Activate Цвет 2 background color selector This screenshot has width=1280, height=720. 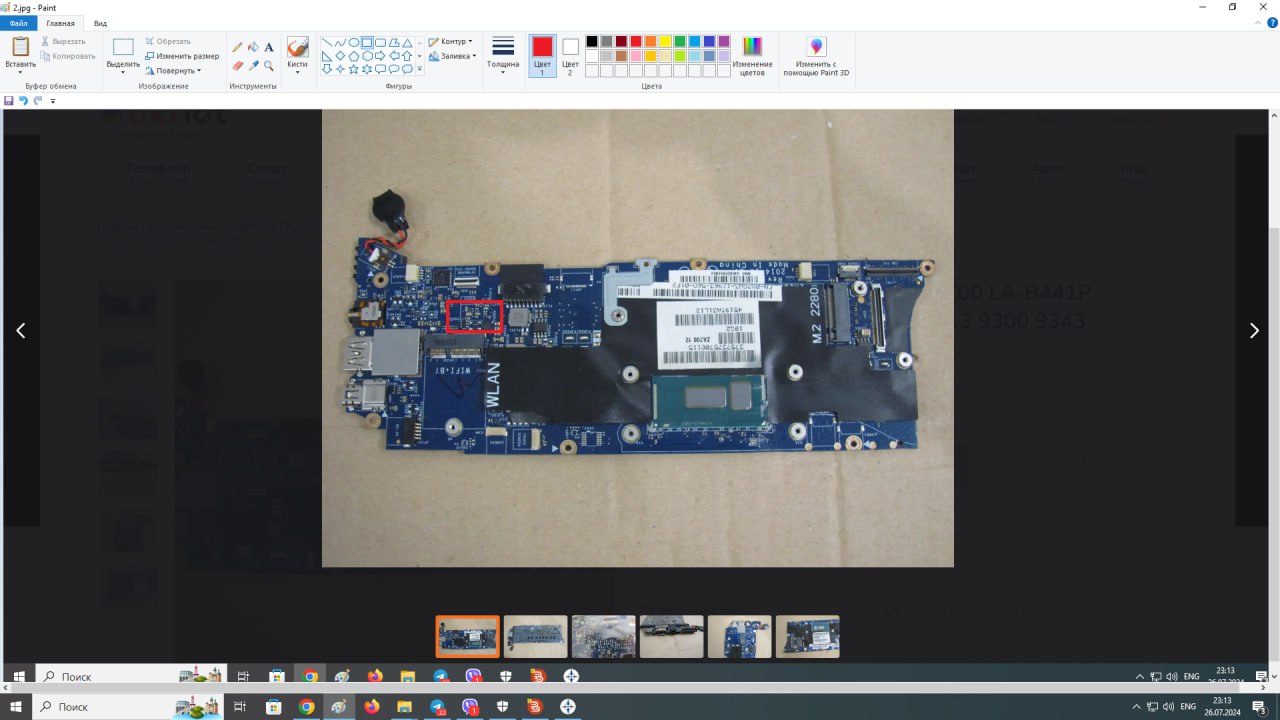tap(570, 55)
